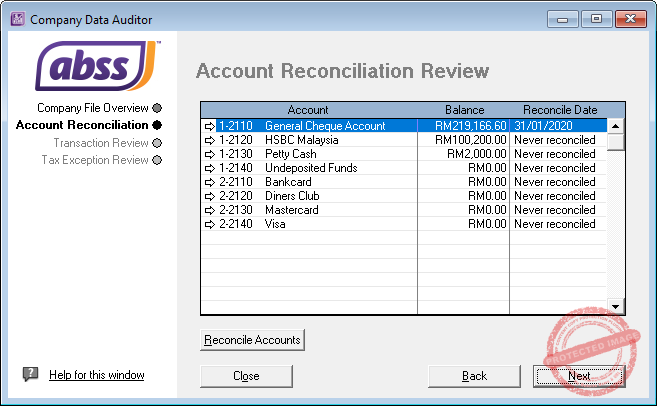This screenshot has height=406, width=657.
Task: Go to Tax Exception Review step
Action: (95, 160)
